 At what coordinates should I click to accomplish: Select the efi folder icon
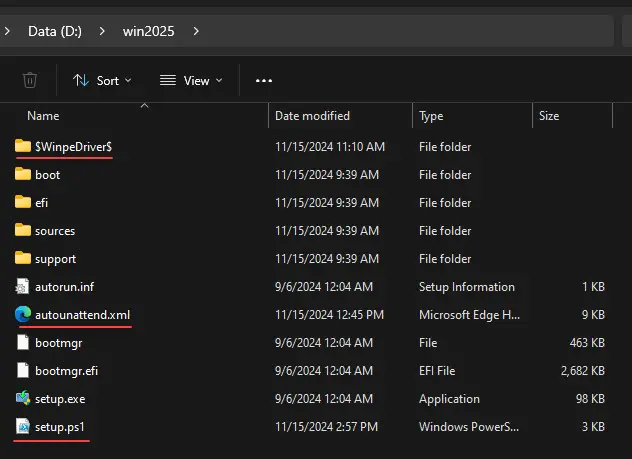click(x=23, y=203)
